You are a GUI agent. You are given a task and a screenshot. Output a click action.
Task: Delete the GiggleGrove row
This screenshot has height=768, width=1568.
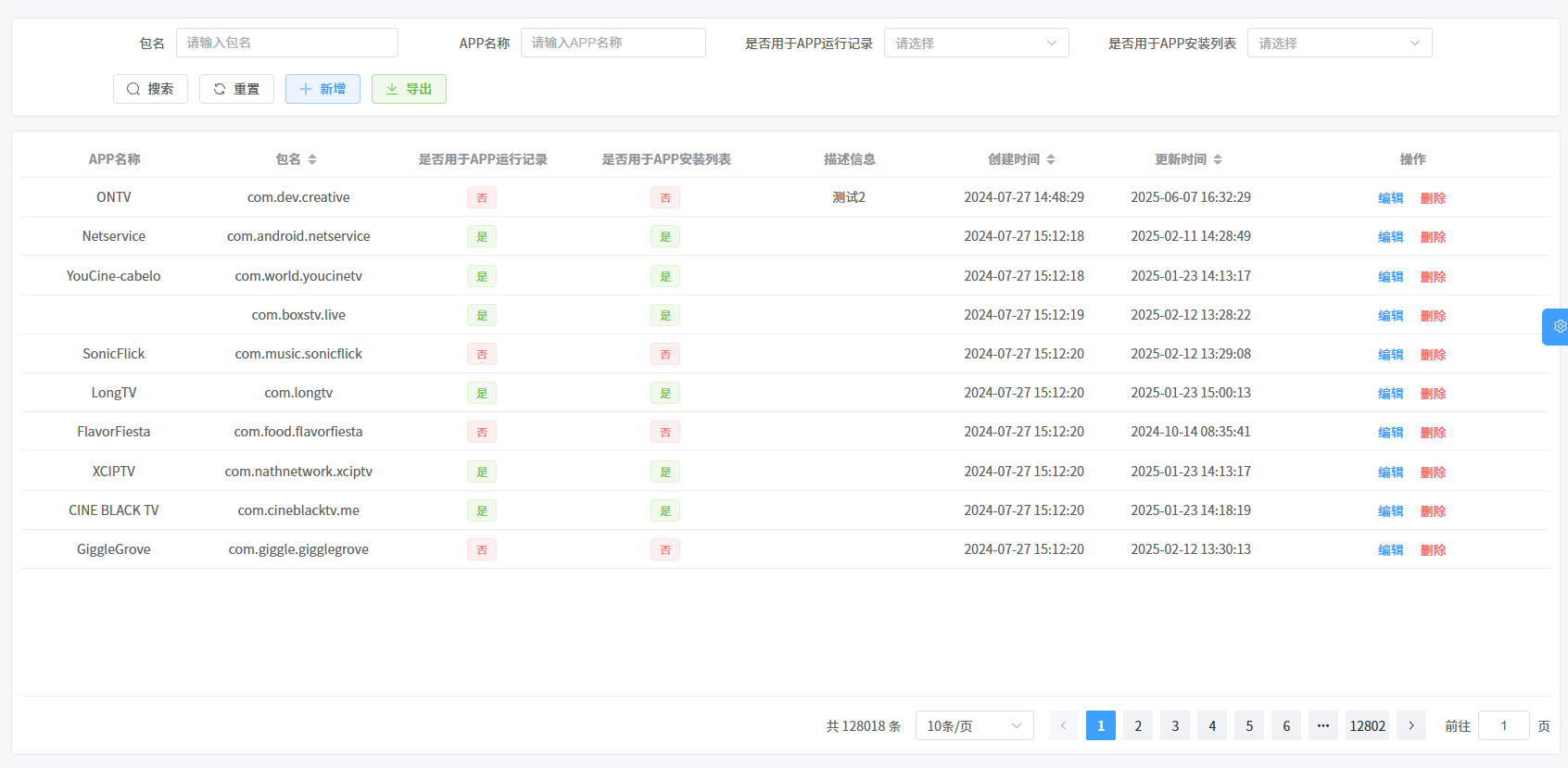[x=1433, y=550]
